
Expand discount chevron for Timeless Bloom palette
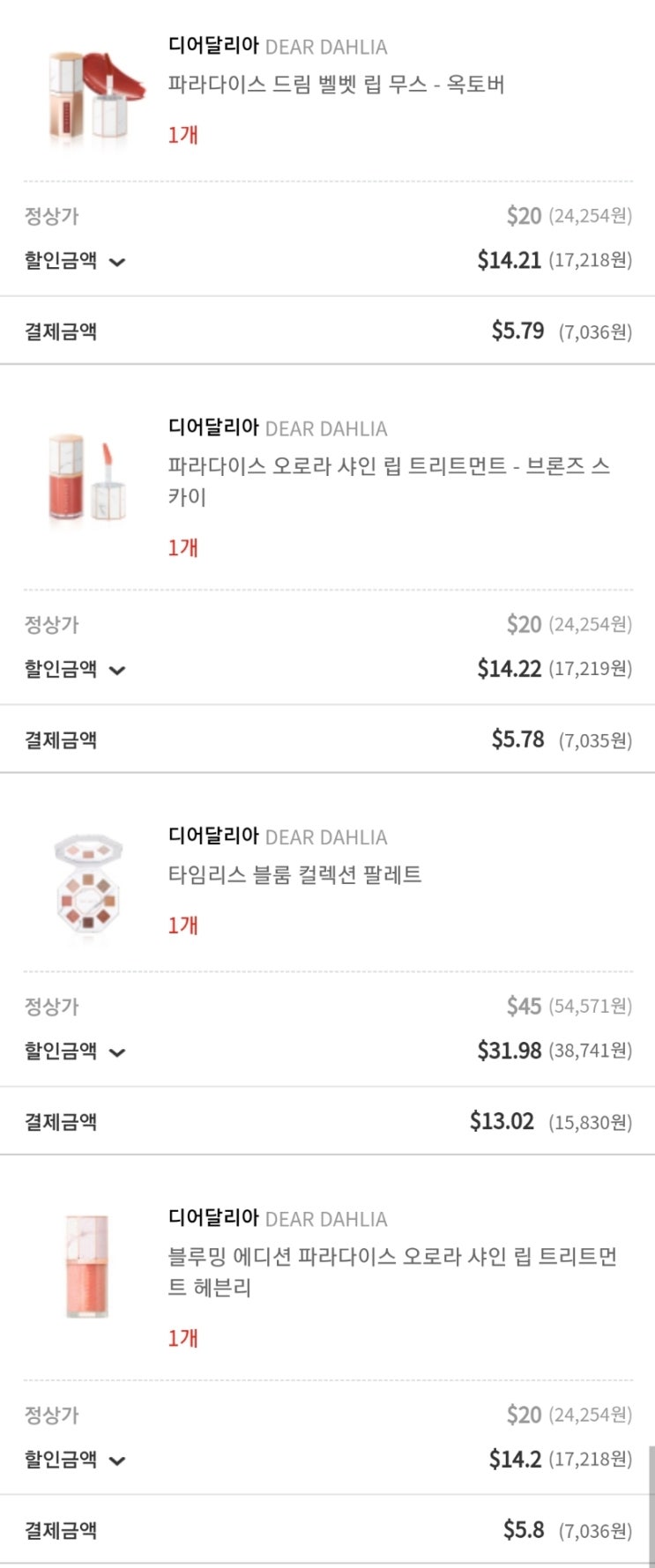click(117, 1052)
